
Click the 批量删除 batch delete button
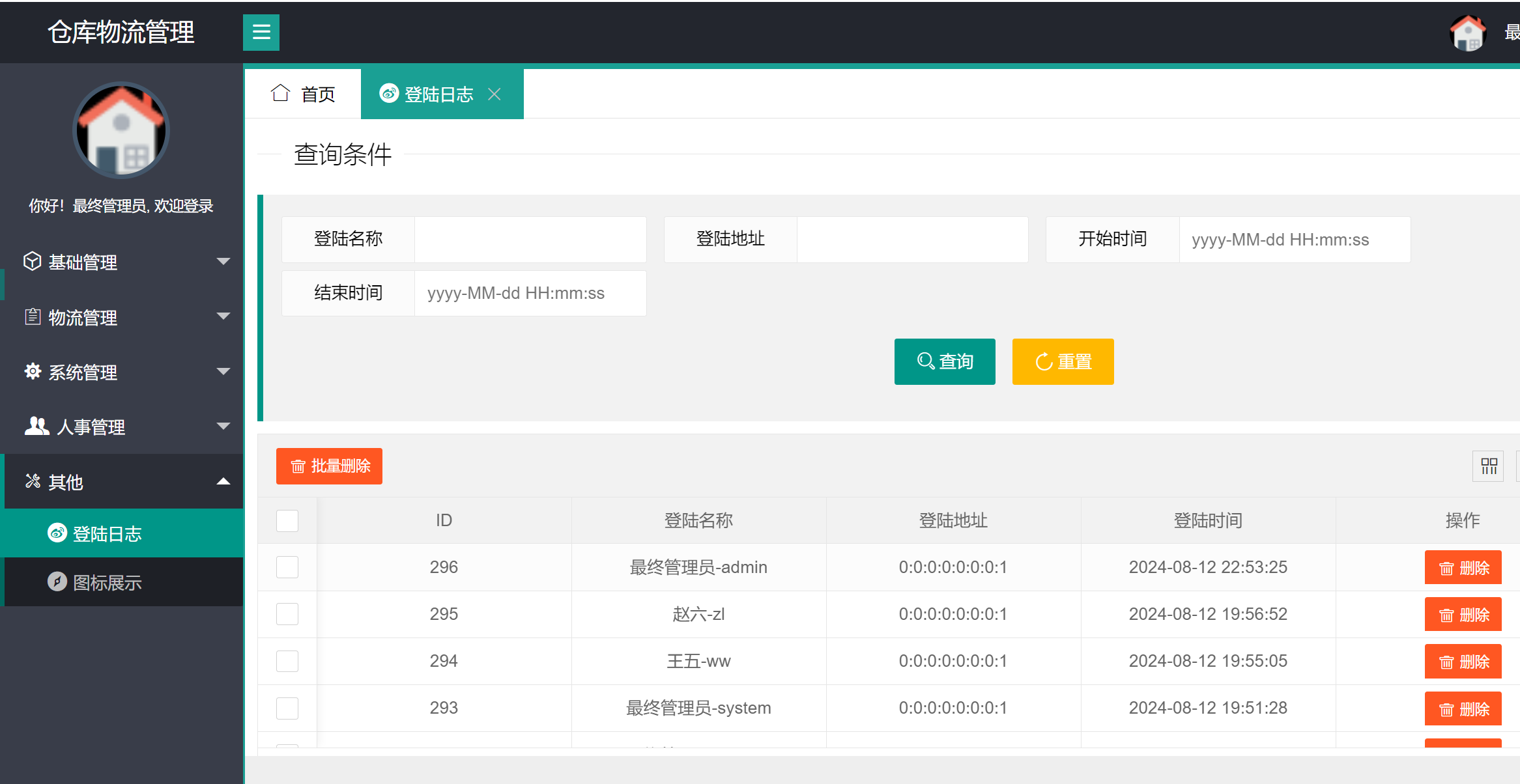(x=329, y=466)
